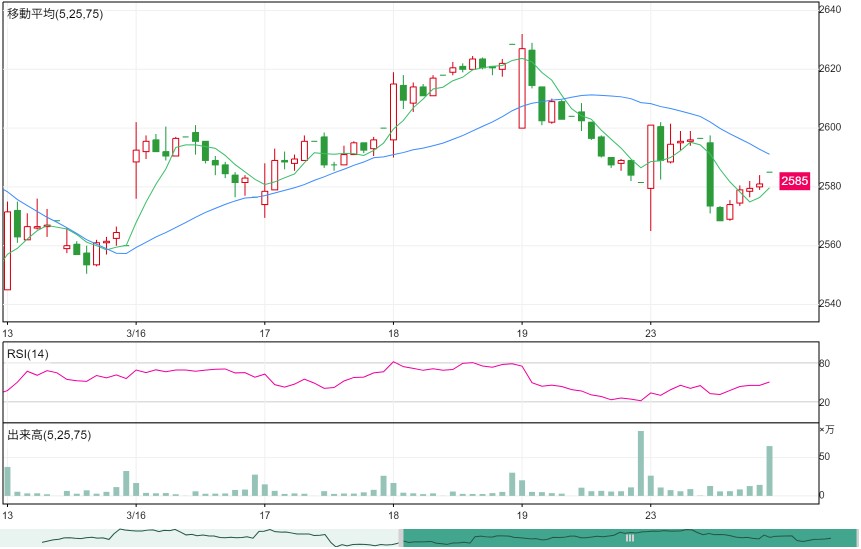
Task: Click the RSI(14) panel label
Action: 28,354
